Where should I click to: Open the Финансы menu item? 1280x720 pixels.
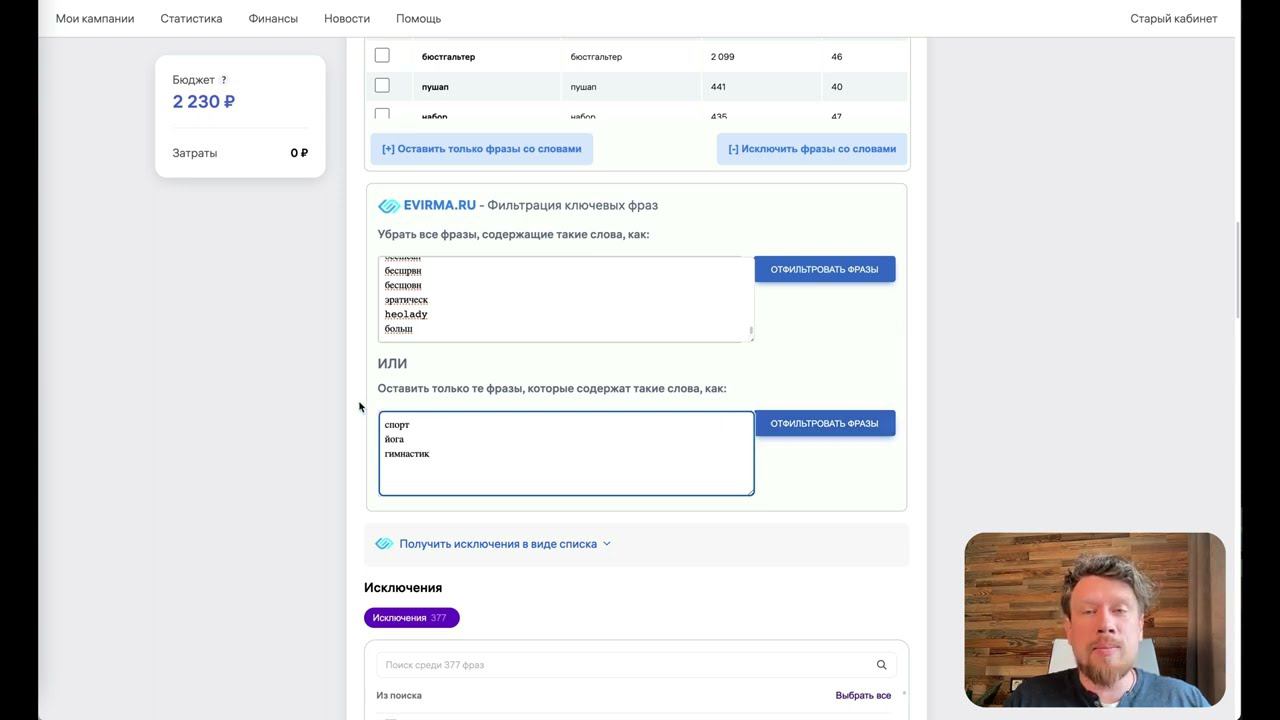coord(273,19)
